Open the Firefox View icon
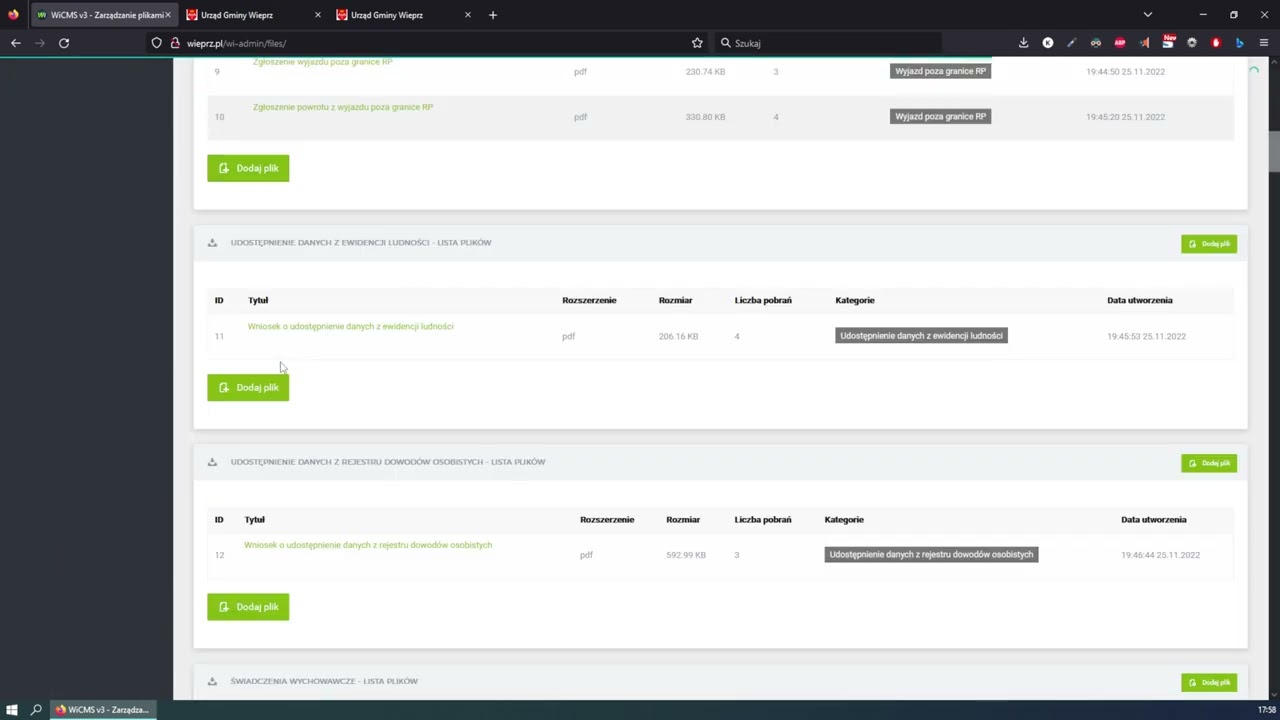The width and height of the screenshot is (1280, 720). [13, 15]
